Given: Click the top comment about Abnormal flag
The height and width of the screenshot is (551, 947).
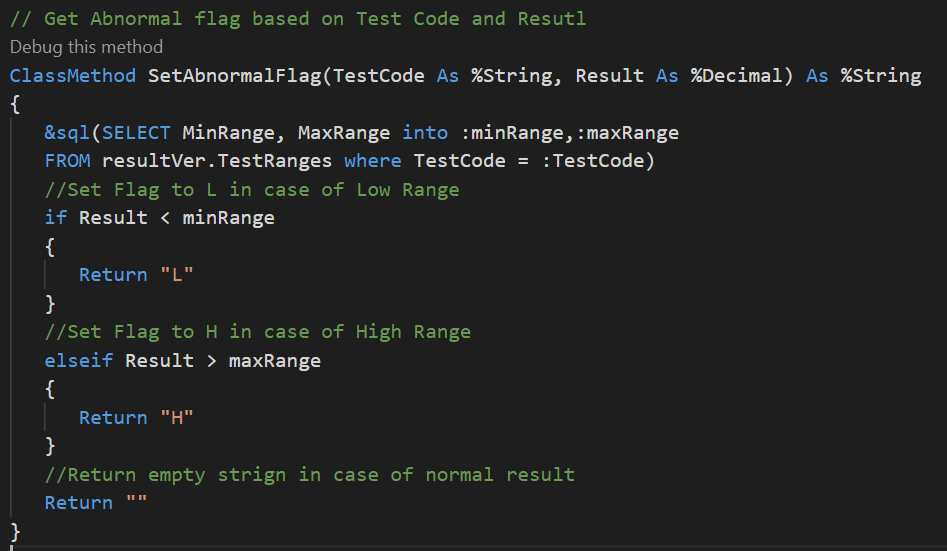Looking at the screenshot, I should point(297,19).
